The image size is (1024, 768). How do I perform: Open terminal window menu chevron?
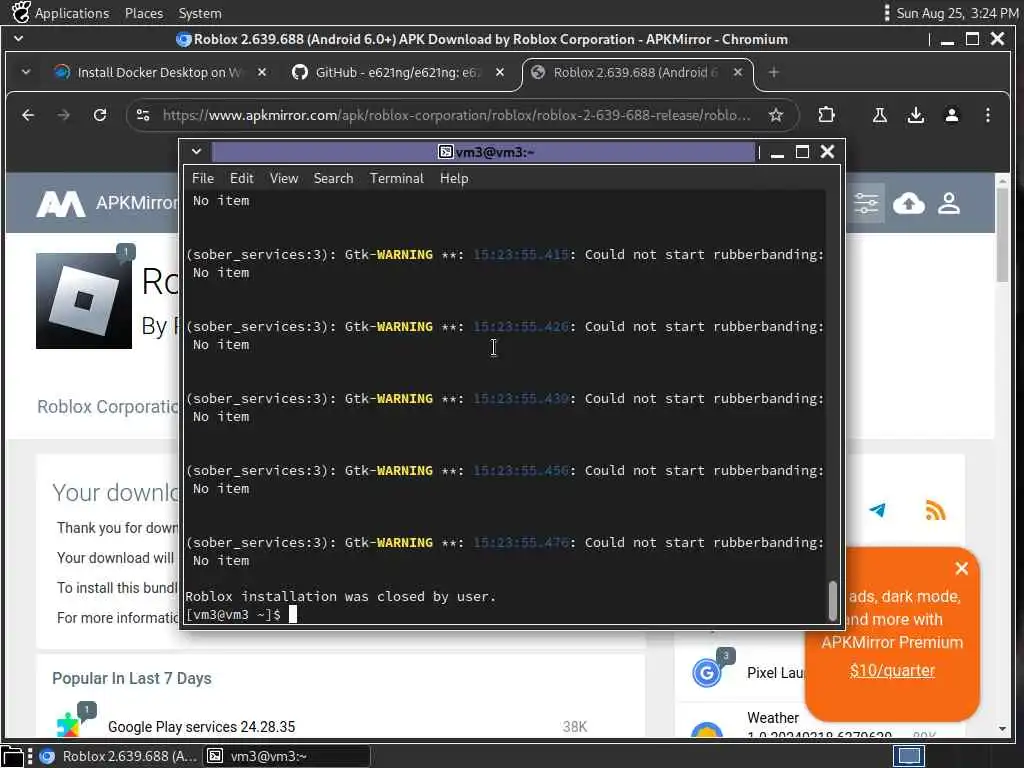tap(196, 152)
